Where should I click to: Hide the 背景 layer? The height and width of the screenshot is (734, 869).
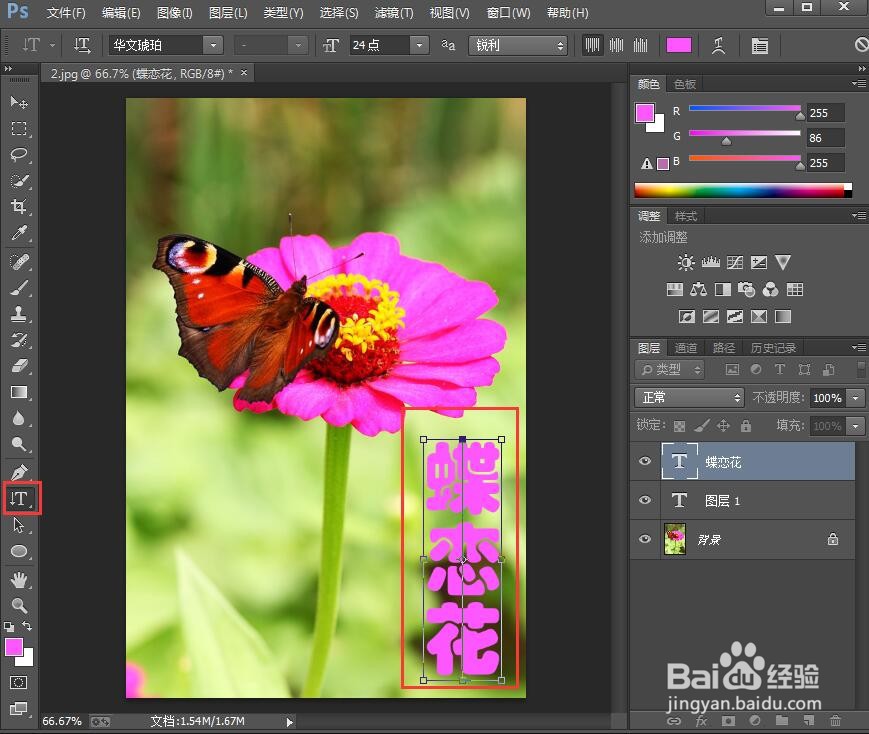coord(645,539)
